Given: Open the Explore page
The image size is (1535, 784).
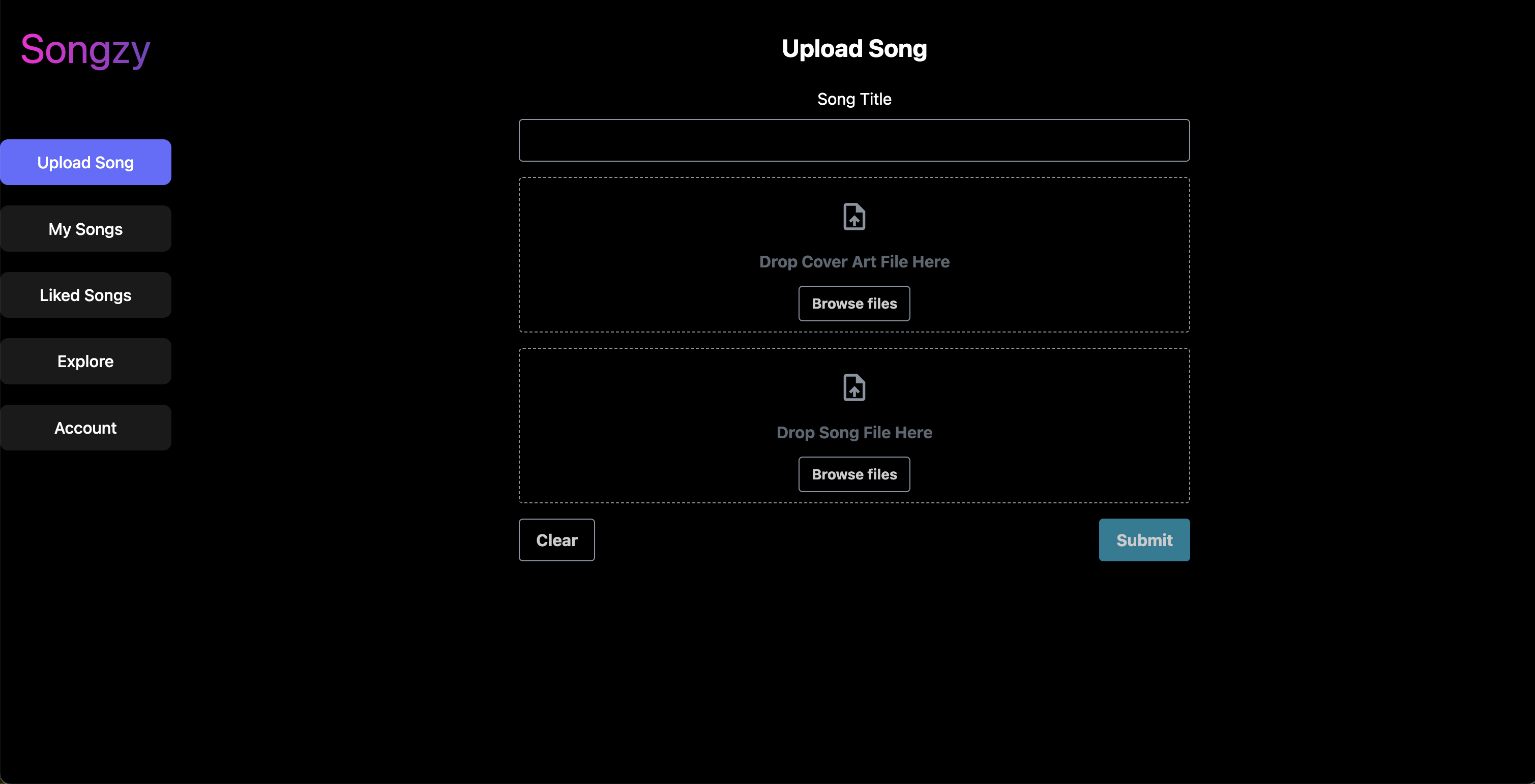Looking at the screenshot, I should coord(86,361).
